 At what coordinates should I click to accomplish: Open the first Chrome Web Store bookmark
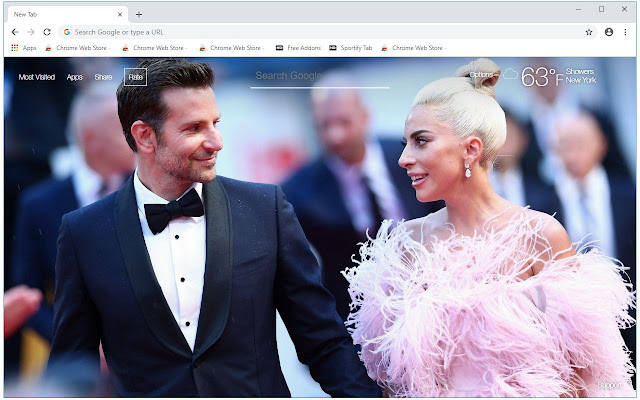(x=78, y=48)
